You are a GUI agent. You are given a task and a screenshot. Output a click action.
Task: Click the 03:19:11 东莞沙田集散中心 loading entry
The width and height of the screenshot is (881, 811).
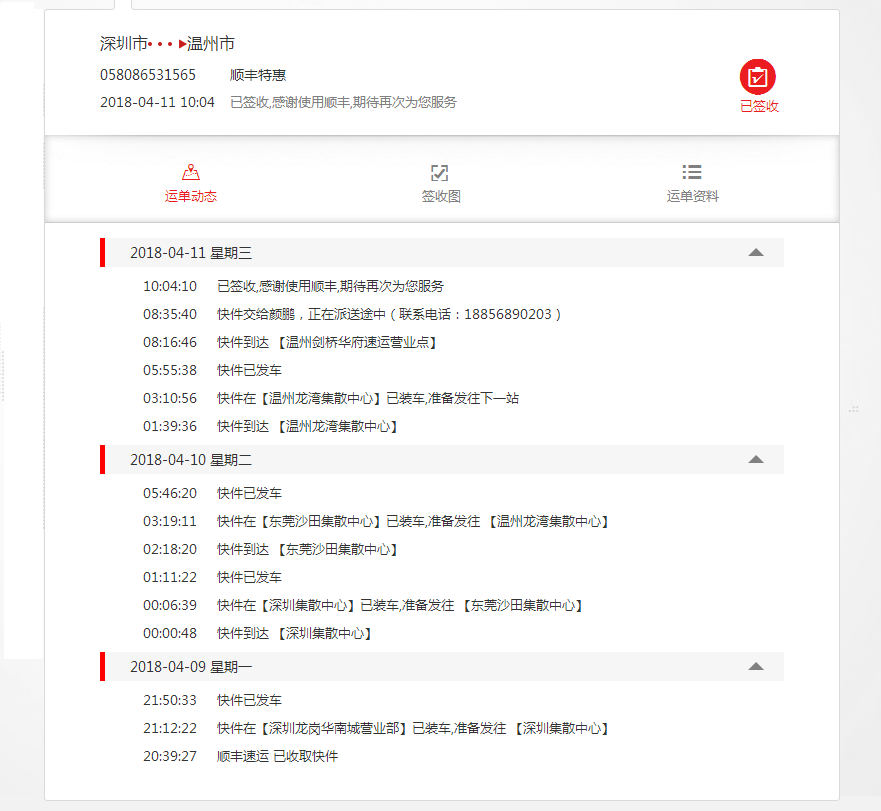pyautogui.click(x=376, y=522)
